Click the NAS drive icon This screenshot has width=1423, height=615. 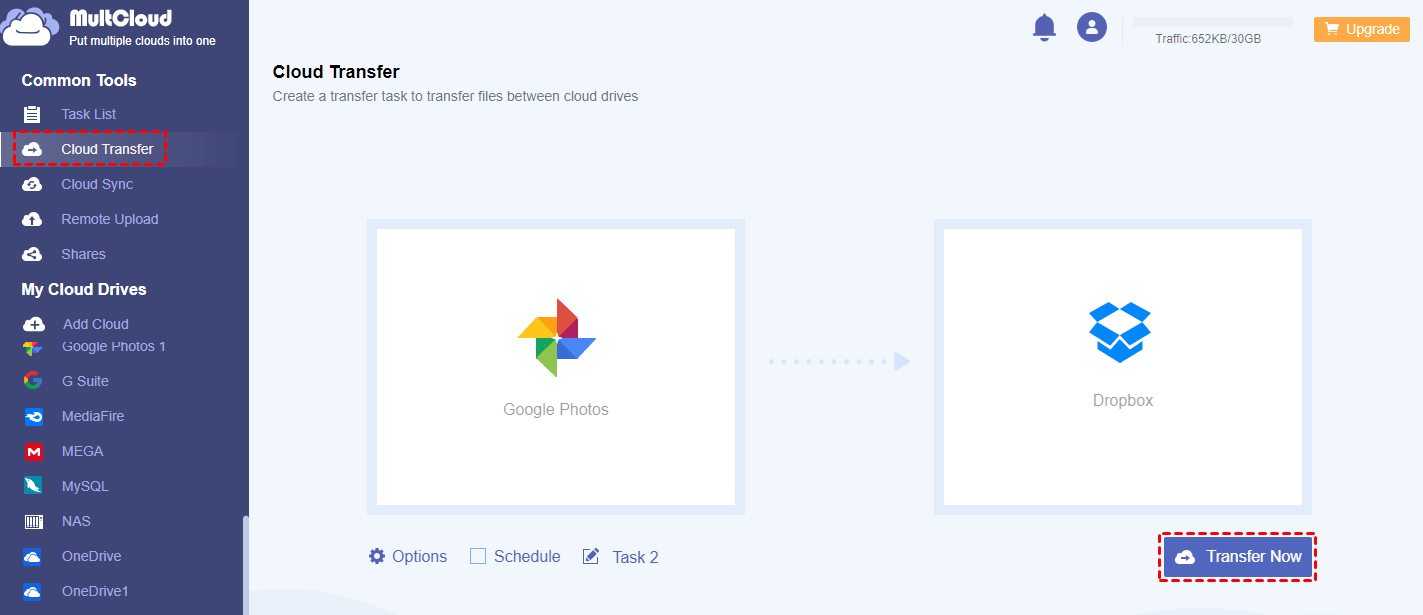pyautogui.click(x=34, y=521)
